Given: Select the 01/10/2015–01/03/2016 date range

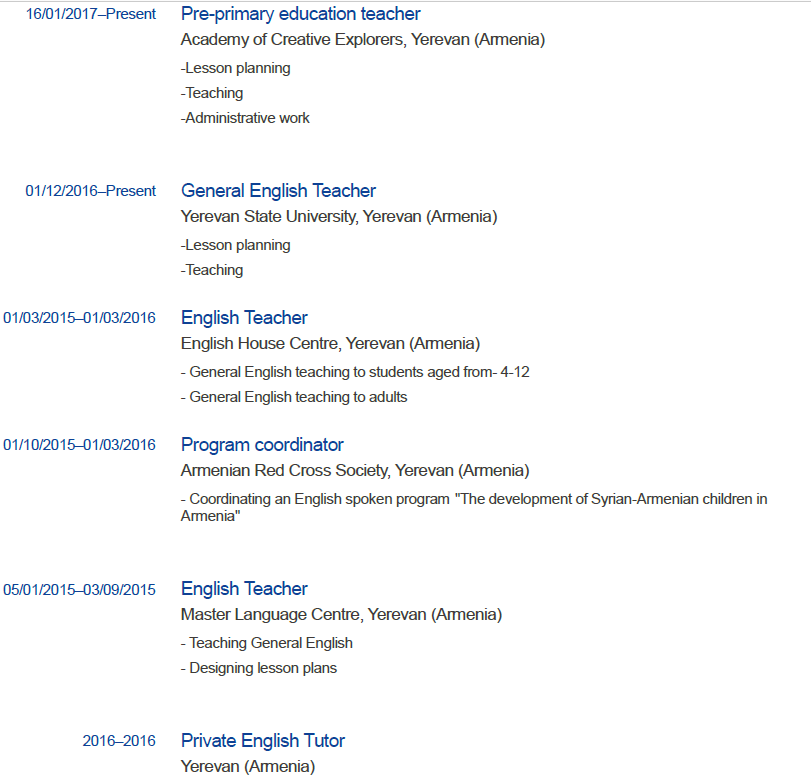Looking at the screenshot, I should 80,445.
